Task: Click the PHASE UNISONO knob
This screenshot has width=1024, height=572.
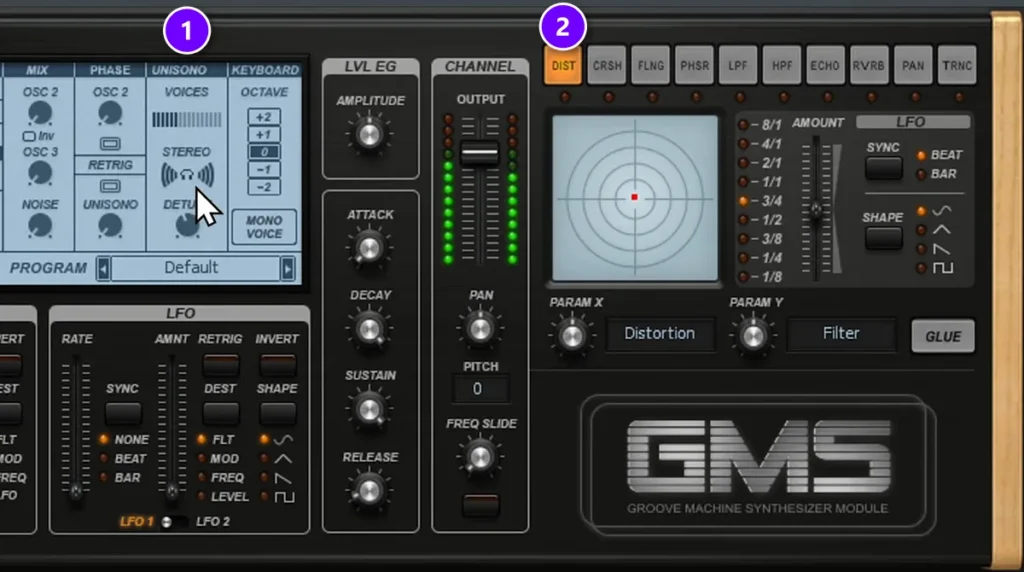Action: pyautogui.click(x=110, y=226)
